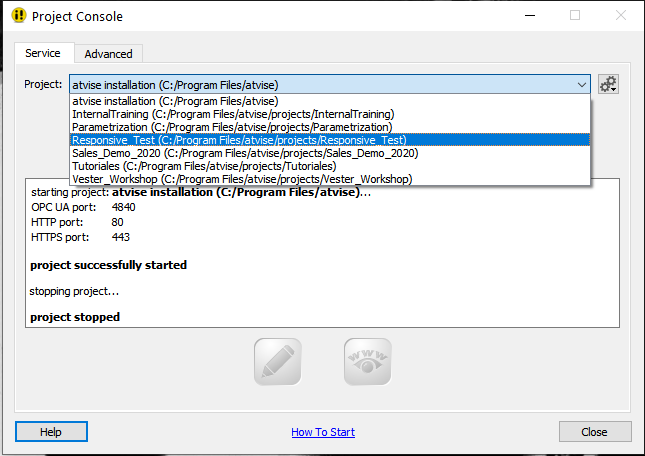The image size is (645, 456).
Task: Click the project settings gear icon
Action: point(608,84)
